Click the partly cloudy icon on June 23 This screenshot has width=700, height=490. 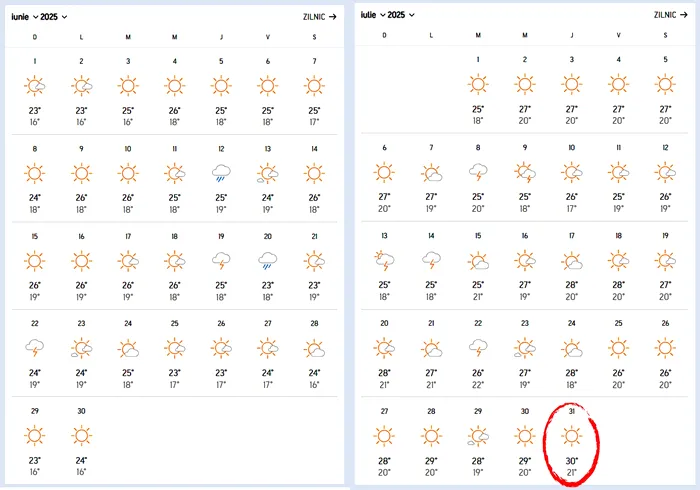tap(81, 348)
